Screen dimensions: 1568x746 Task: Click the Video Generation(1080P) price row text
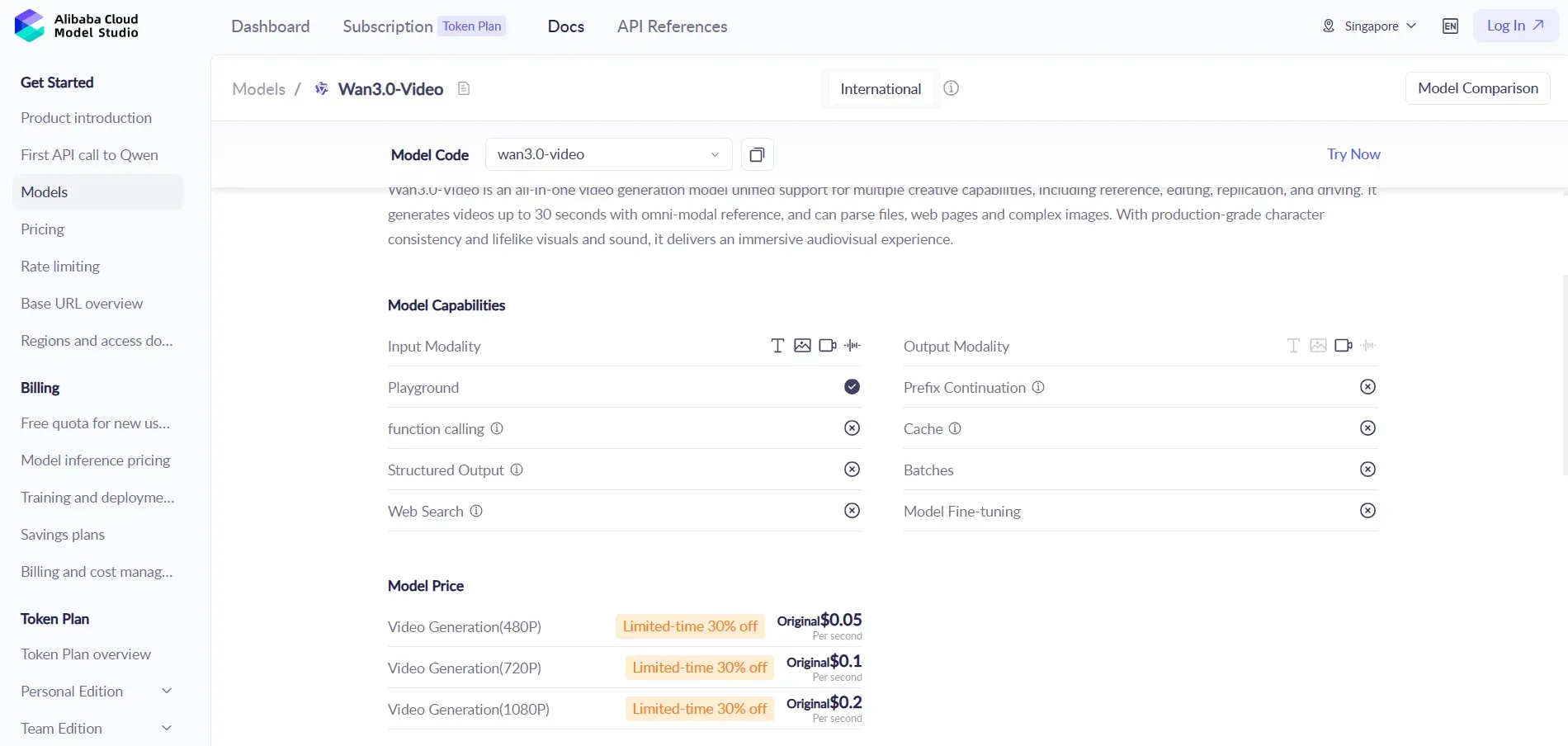coord(469,710)
